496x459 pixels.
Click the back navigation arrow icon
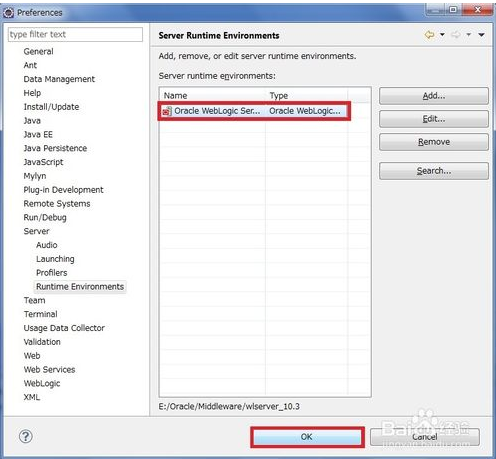click(x=429, y=35)
